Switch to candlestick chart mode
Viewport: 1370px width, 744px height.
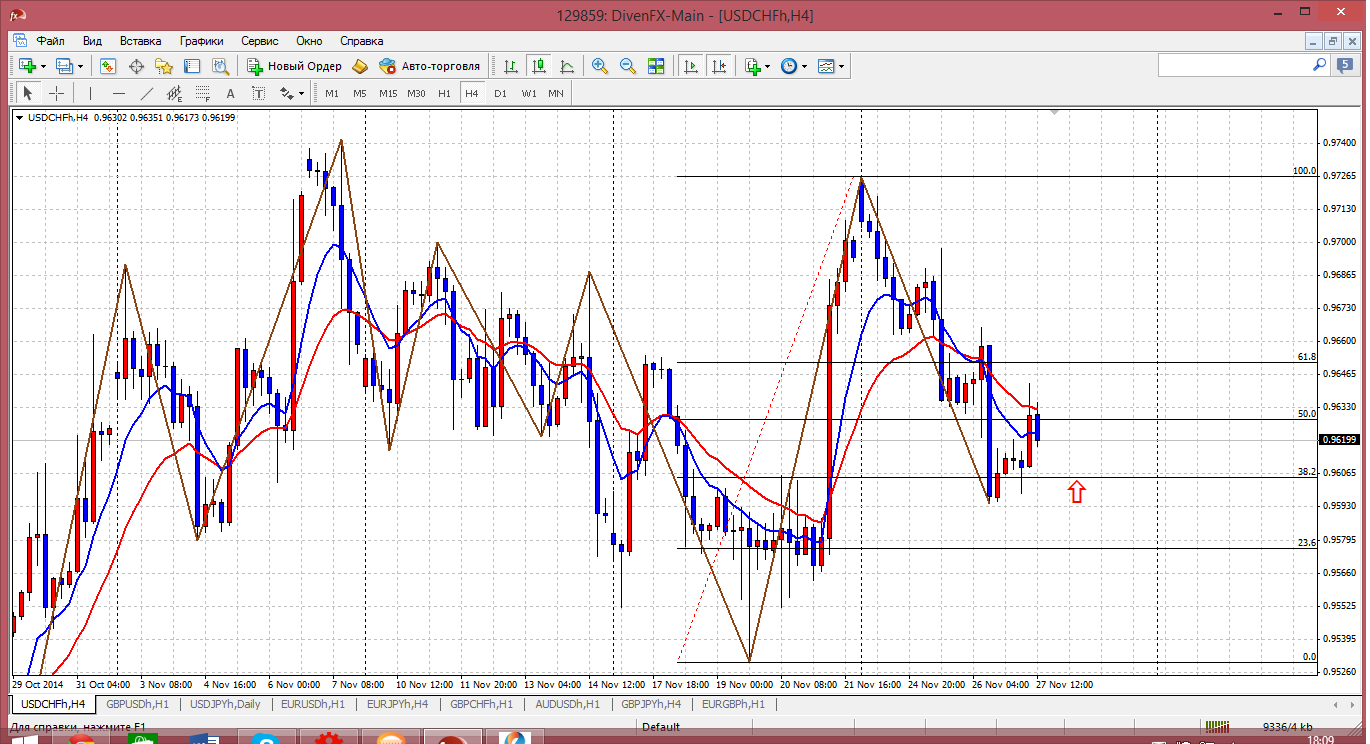[539, 66]
